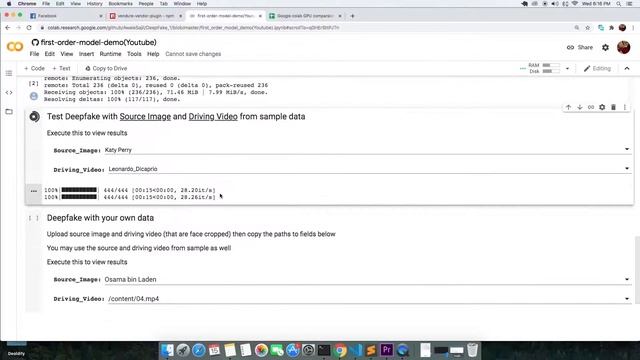Expand the RAM Disk runtime dropdown
Screen dimensions: 640x360
coord(567,69)
